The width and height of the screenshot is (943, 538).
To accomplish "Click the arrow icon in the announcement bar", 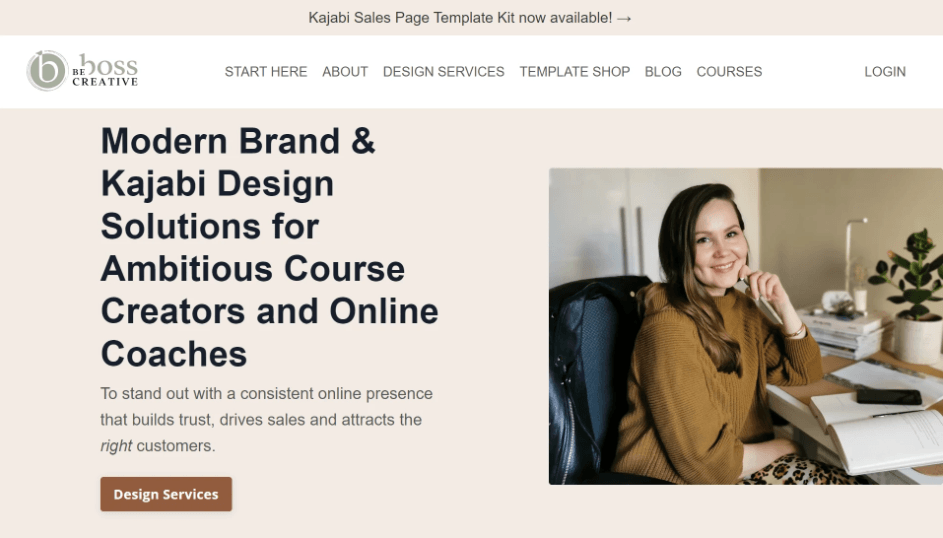I will [x=624, y=19].
